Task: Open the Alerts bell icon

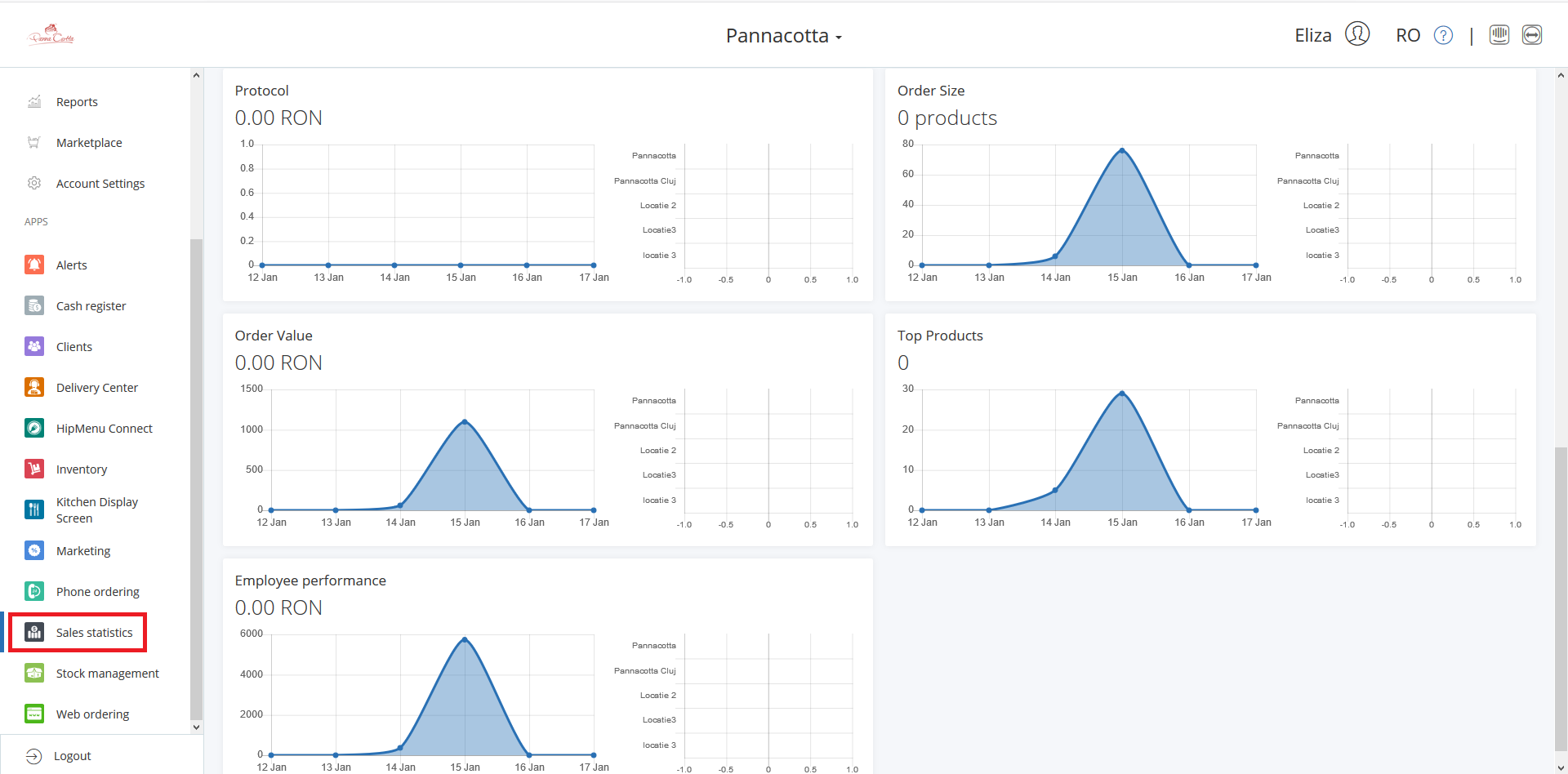Action: pyautogui.click(x=34, y=265)
